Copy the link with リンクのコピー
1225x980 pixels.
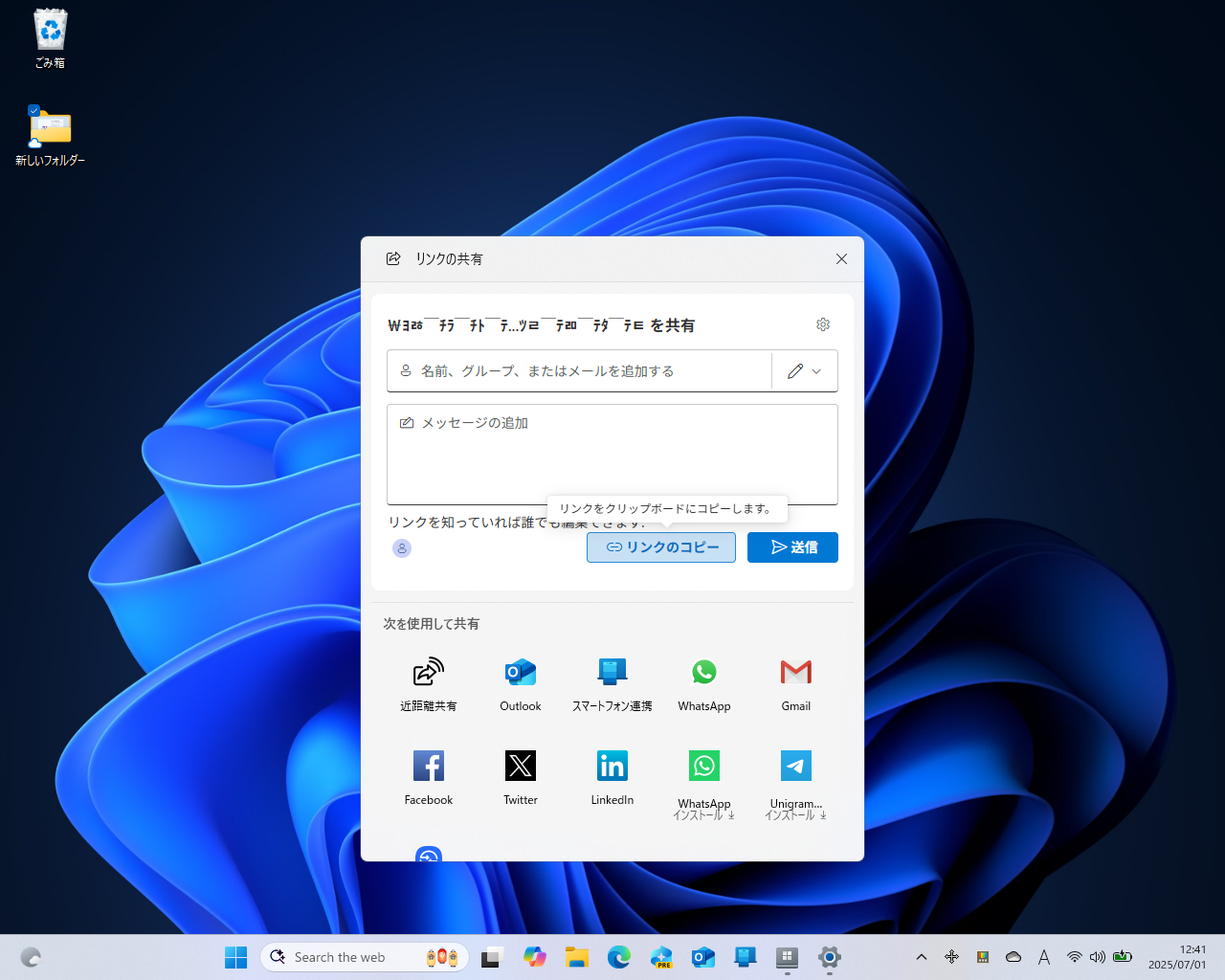(x=660, y=547)
